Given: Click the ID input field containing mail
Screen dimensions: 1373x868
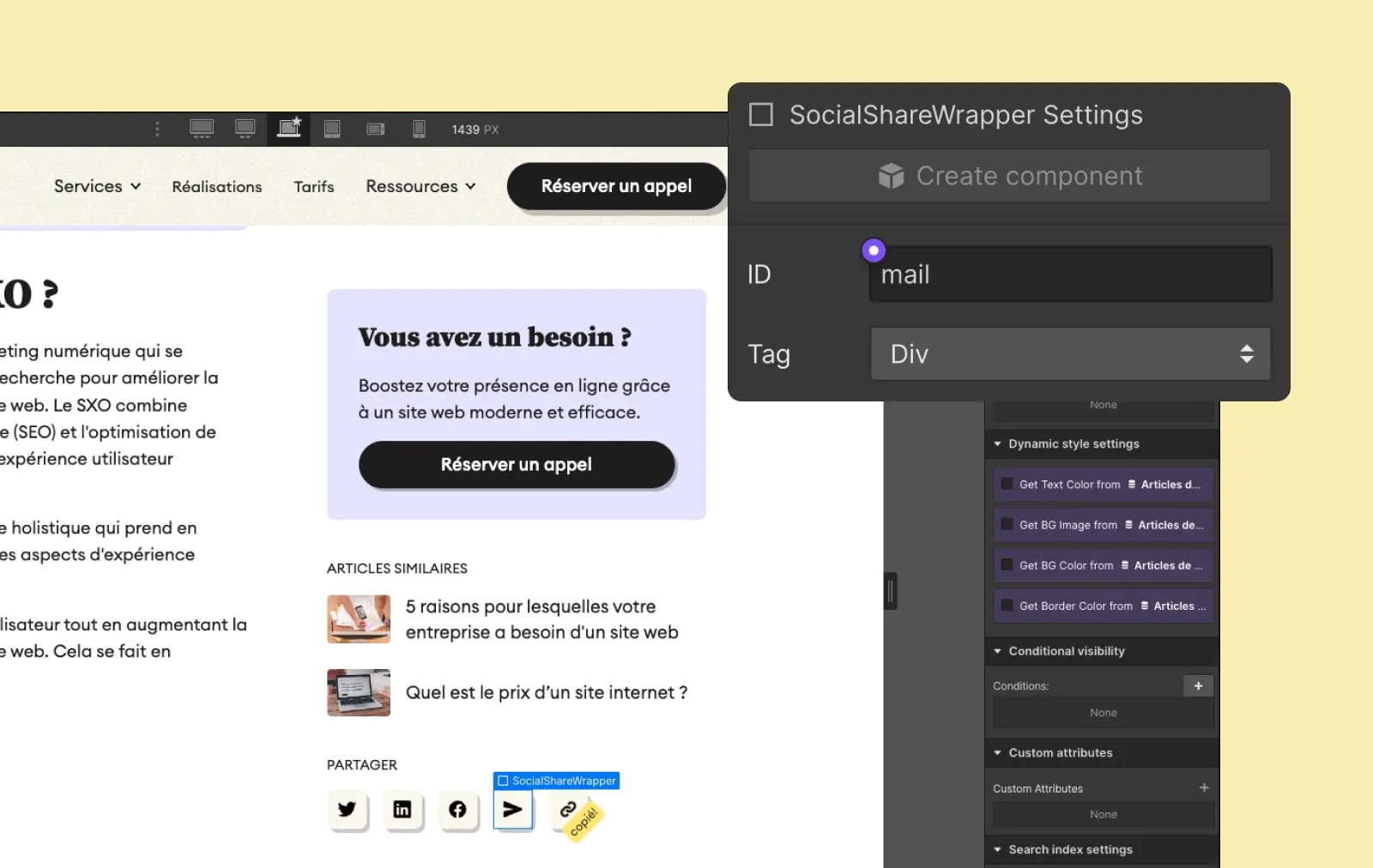Looking at the screenshot, I should [1070, 274].
